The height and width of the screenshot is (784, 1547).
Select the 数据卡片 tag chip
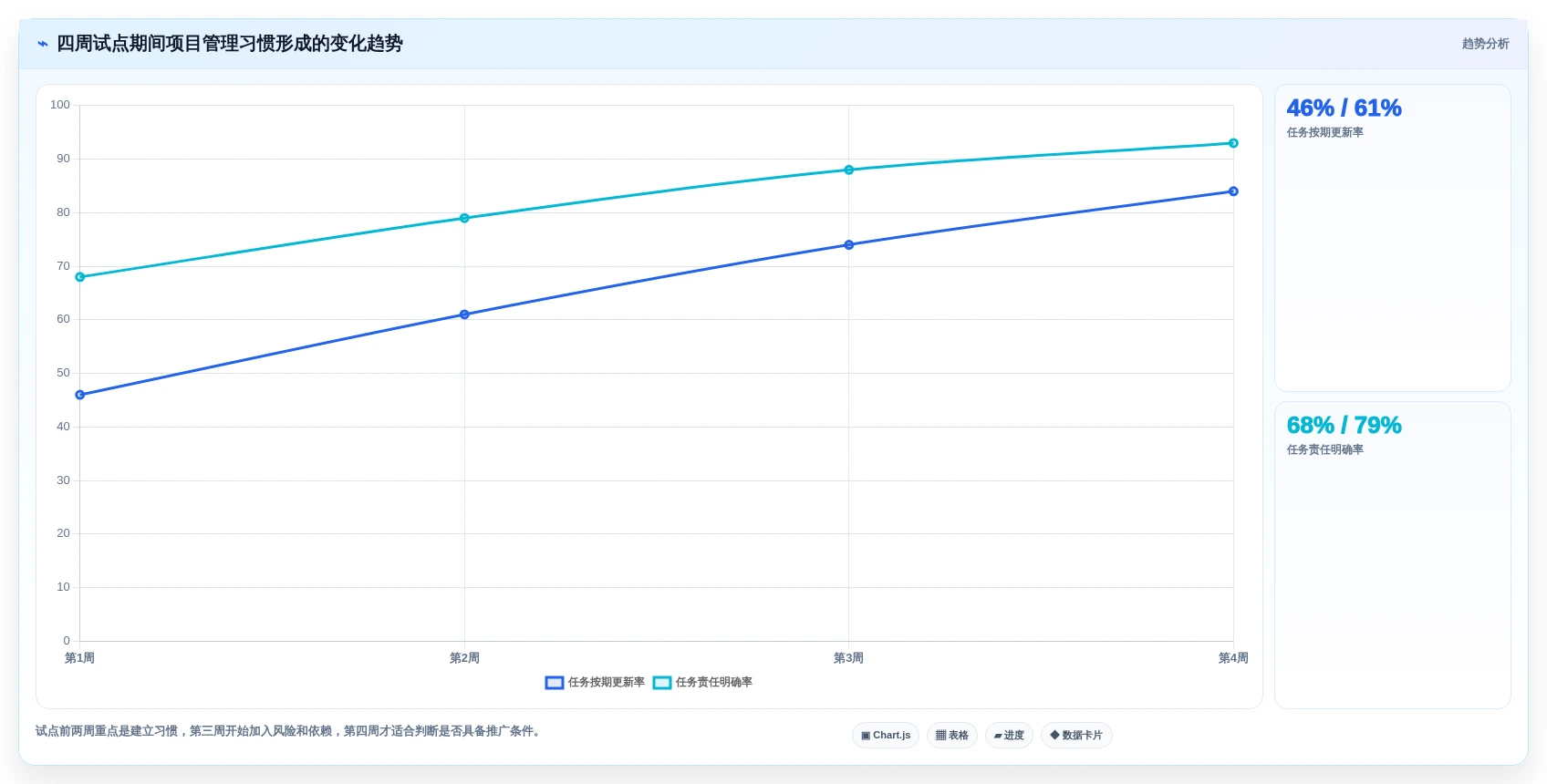[x=1076, y=736]
